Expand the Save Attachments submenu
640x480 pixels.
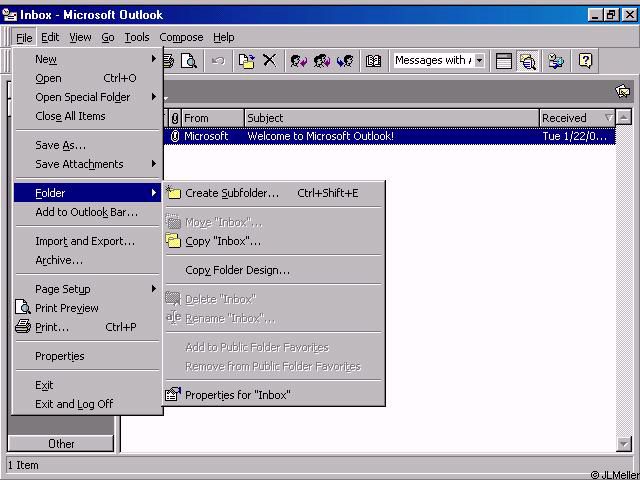point(87,164)
